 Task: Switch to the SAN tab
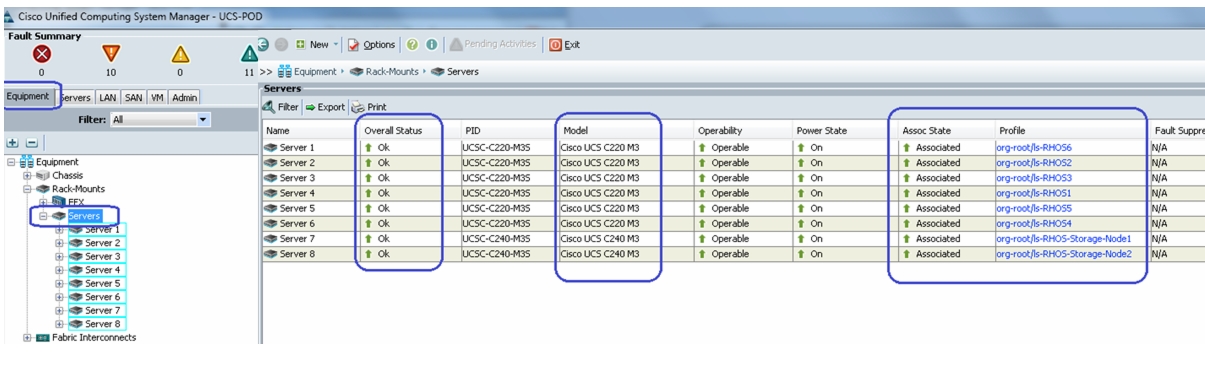click(x=134, y=97)
